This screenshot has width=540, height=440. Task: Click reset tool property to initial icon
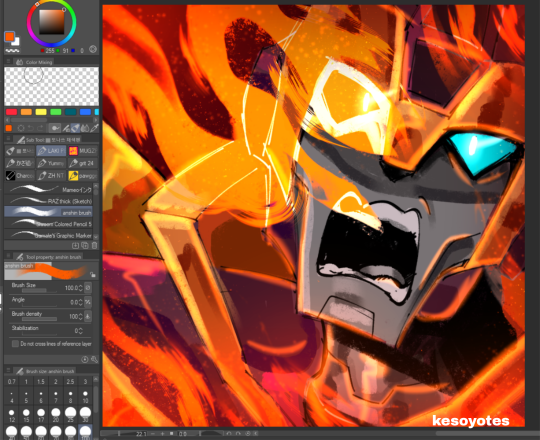(85, 359)
